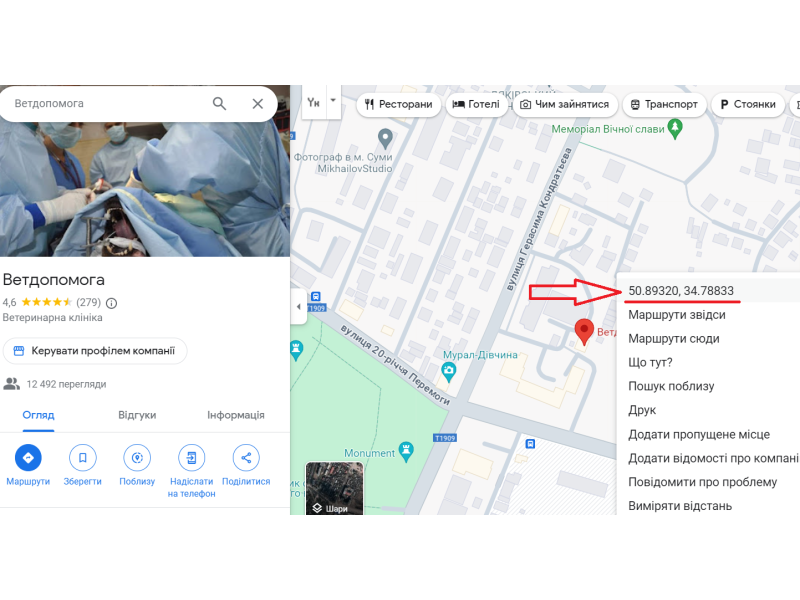This screenshot has height=600, width=800.
Task: Click the (279) reviews count
Action: pyautogui.click(x=88, y=303)
